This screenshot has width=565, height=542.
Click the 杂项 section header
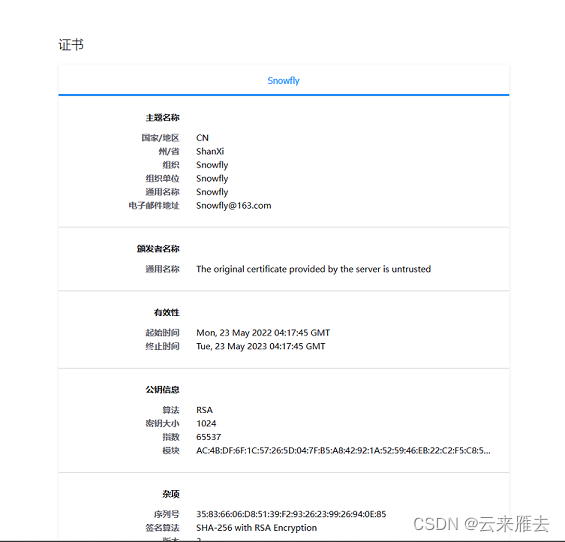pos(171,494)
